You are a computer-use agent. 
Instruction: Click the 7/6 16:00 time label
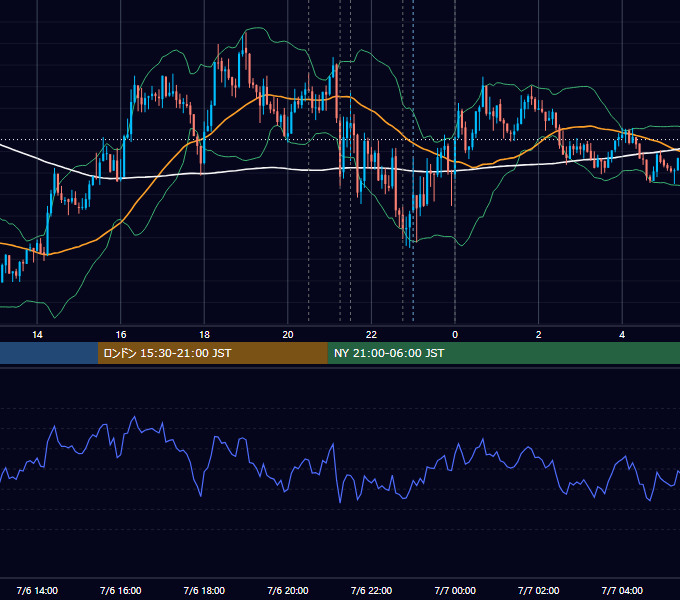121,590
